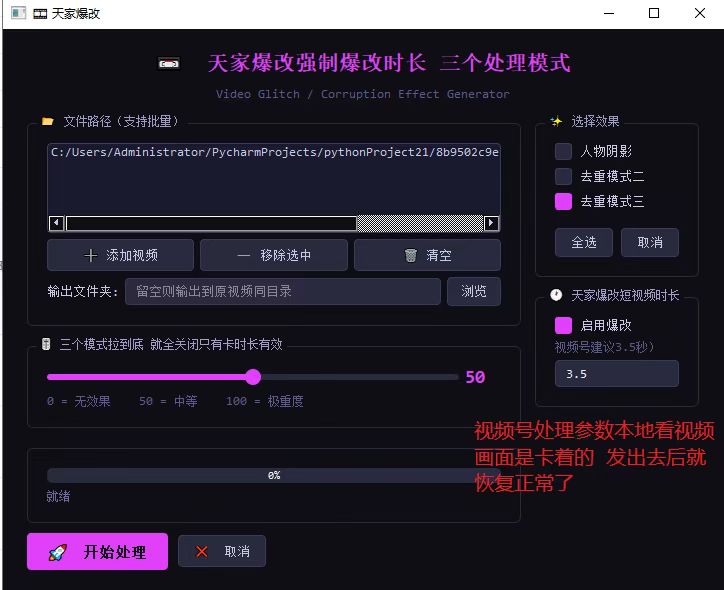
Task: Enable the 去重模式二 checkbox
Action: tap(563, 176)
